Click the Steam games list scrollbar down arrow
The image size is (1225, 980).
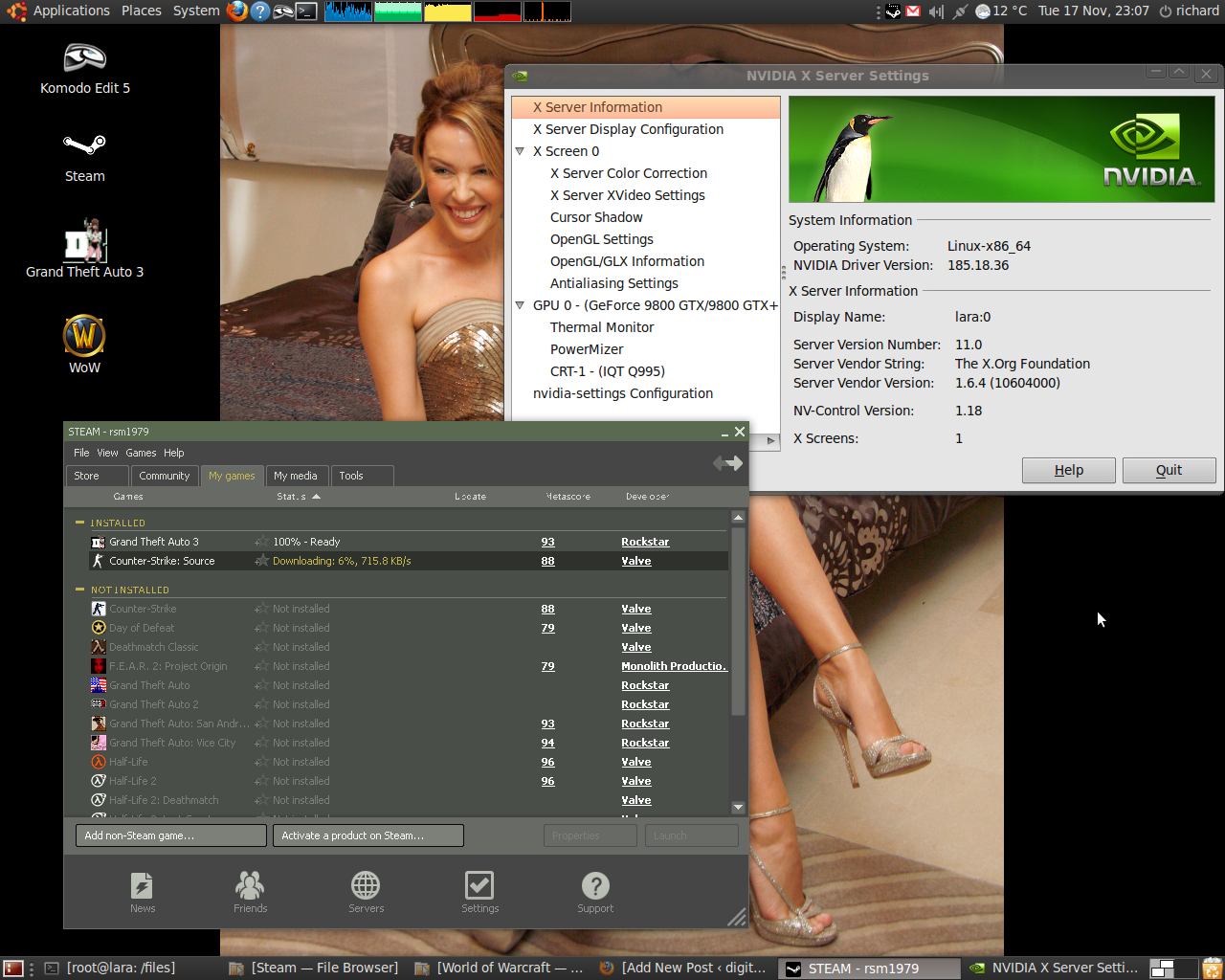click(738, 807)
